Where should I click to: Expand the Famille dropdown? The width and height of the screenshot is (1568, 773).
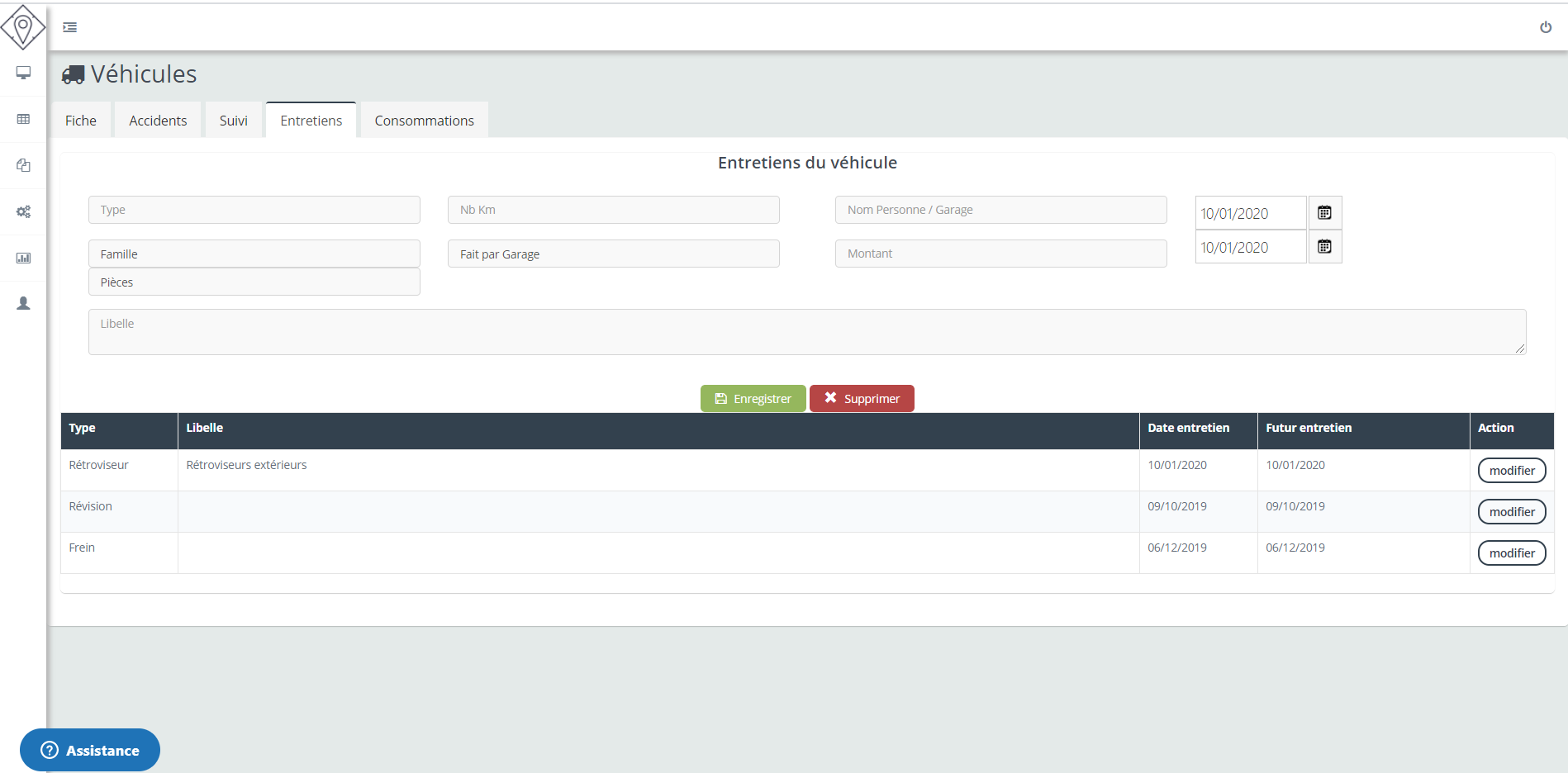pyautogui.click(x=254, y=254)
